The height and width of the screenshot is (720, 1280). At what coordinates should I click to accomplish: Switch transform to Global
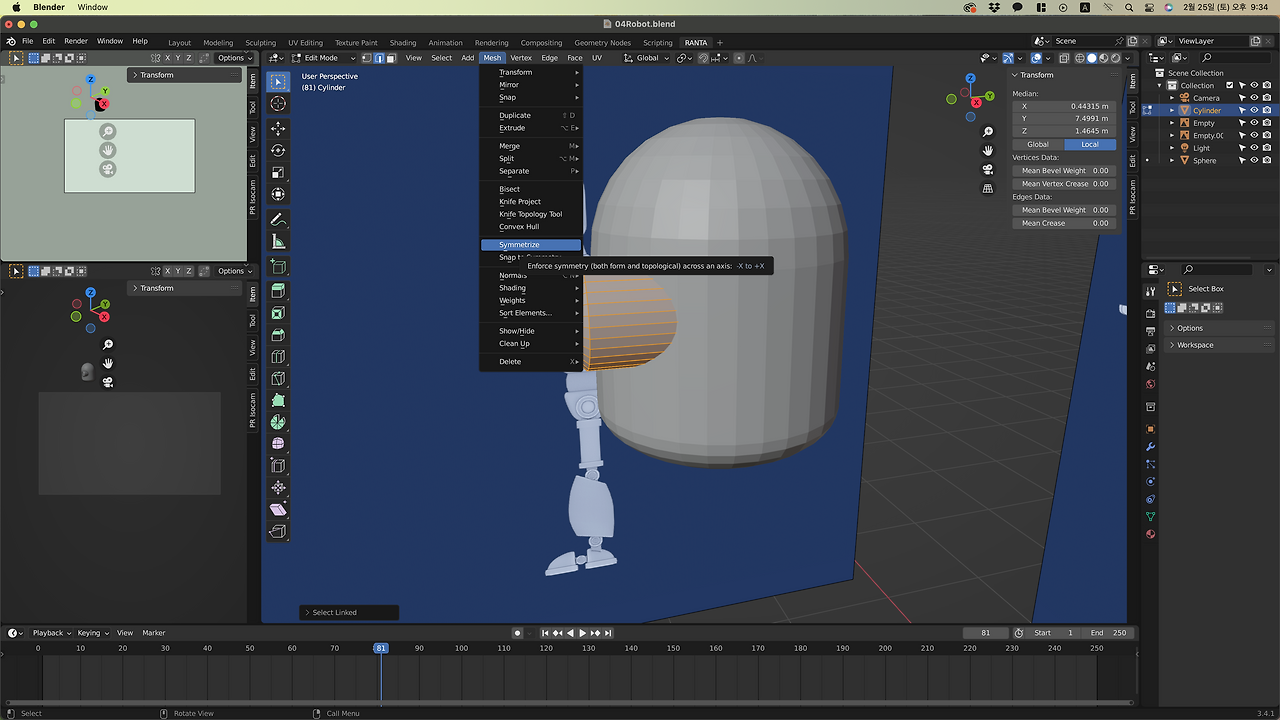pyautogui.click(x=1038, y=144)
